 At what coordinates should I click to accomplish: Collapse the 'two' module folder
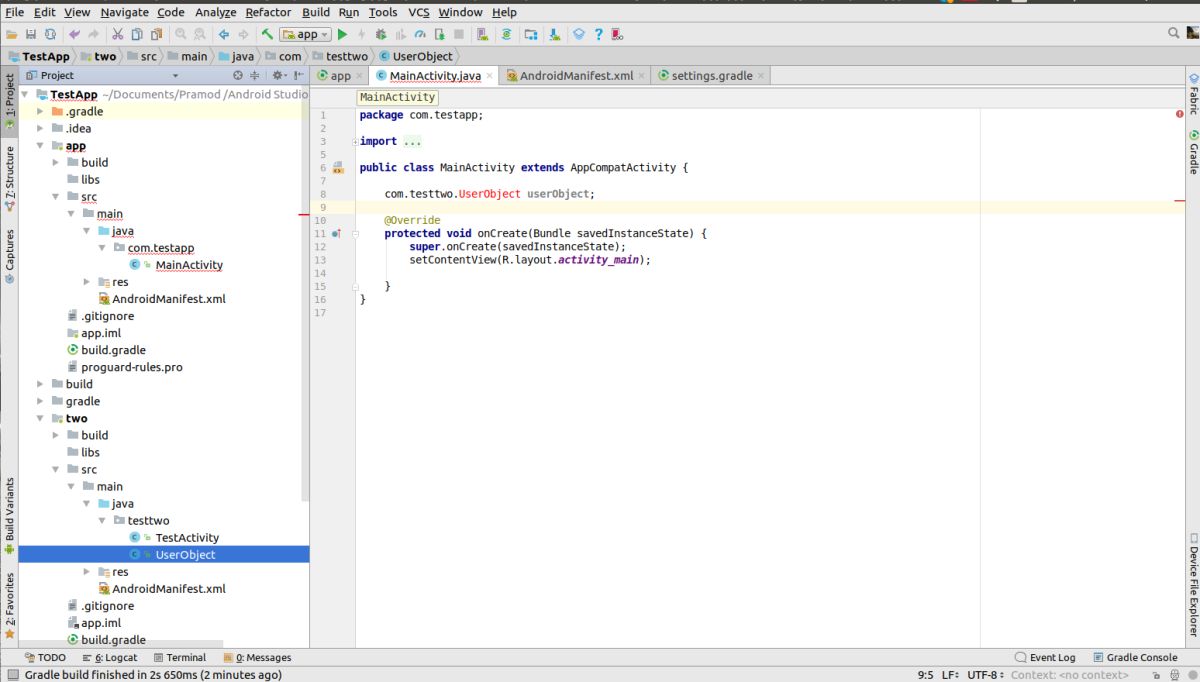tap(41, 418)
